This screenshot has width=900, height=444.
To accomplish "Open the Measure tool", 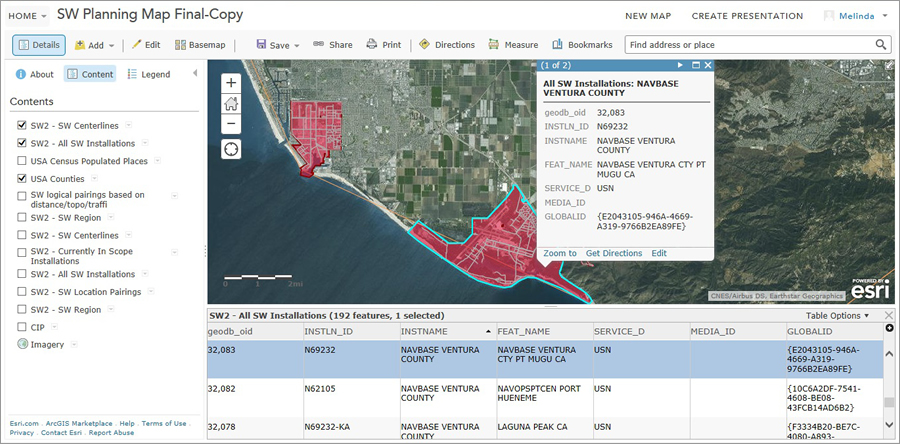I will [x=513, y=45].
